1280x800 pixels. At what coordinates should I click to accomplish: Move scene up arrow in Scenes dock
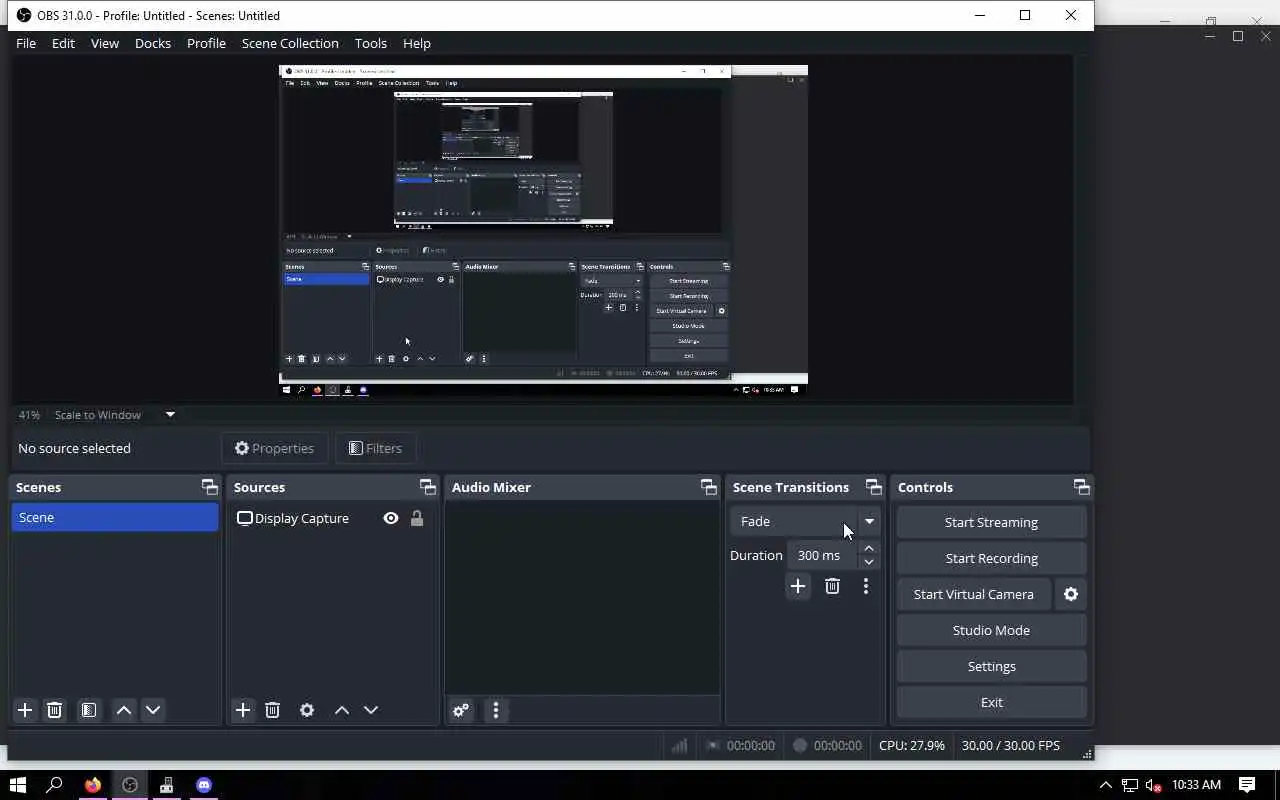[x=124, y=710]
